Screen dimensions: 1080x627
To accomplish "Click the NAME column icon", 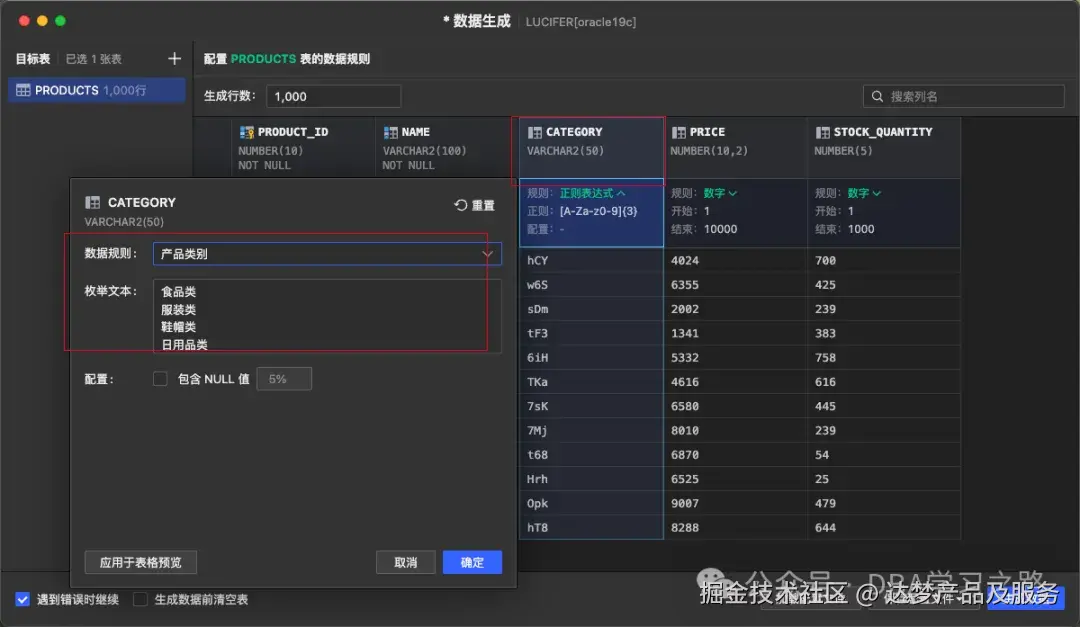I will (x=391, y=132).
